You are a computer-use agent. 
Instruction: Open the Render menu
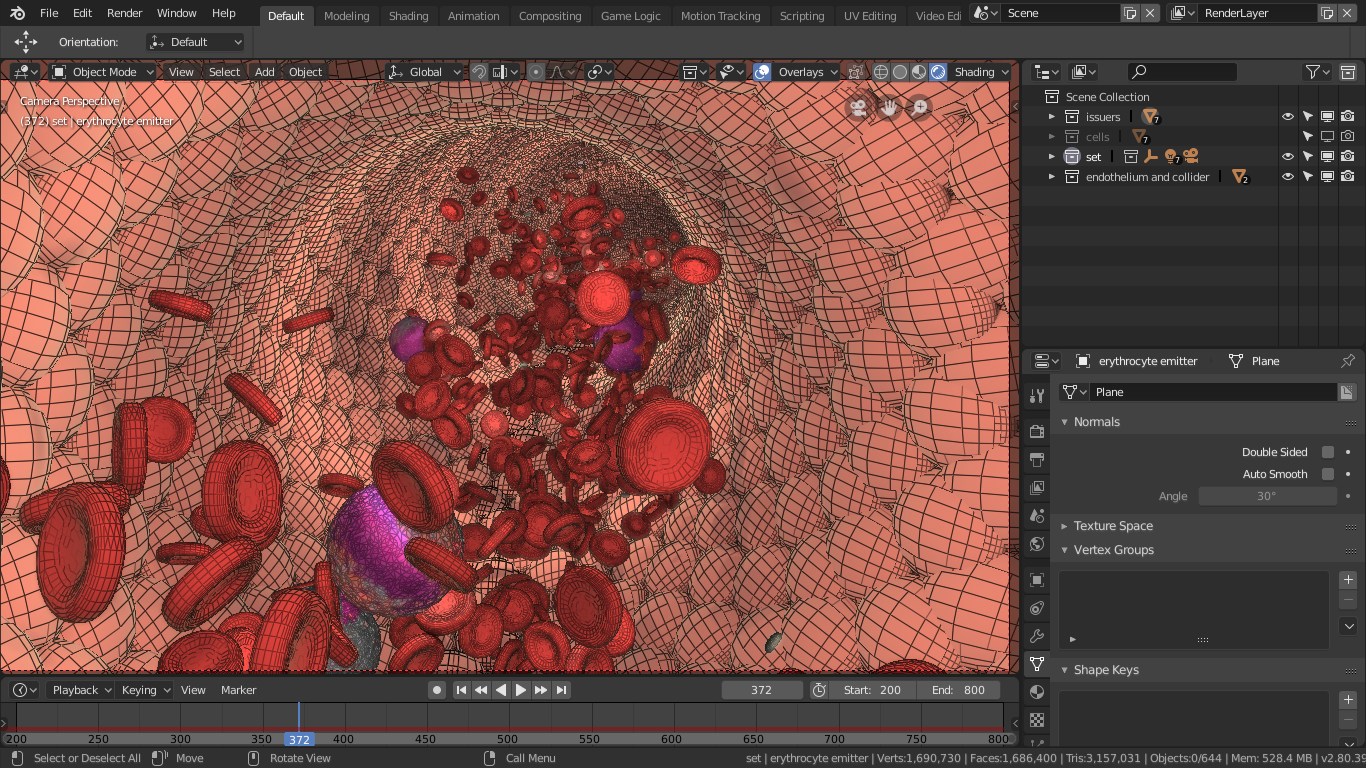click(x=124, y=13)
